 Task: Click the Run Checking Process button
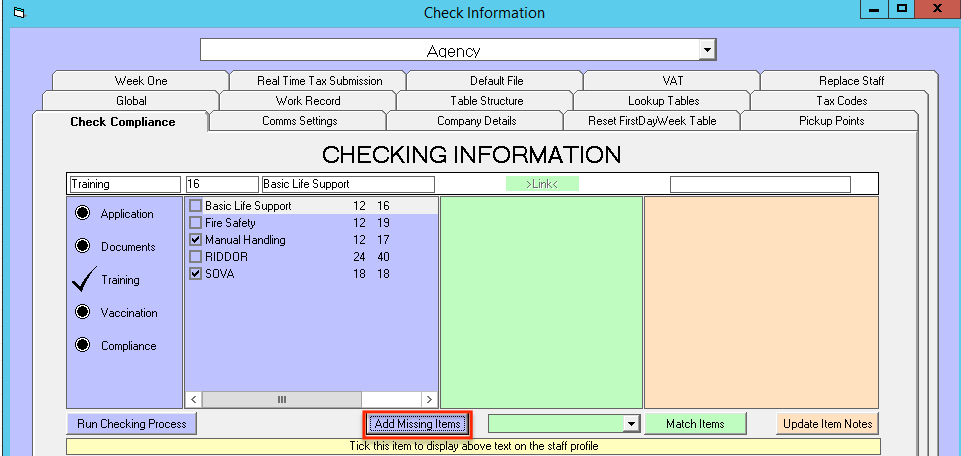132,424
